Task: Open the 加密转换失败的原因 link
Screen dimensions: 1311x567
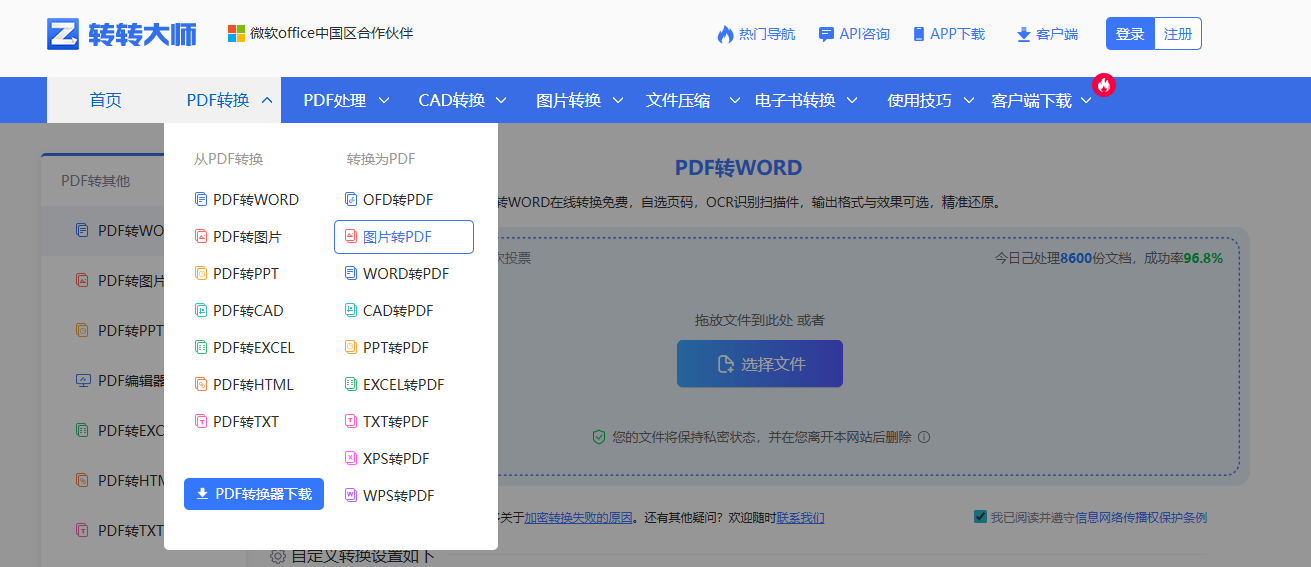Action: (x=579, y=518)
